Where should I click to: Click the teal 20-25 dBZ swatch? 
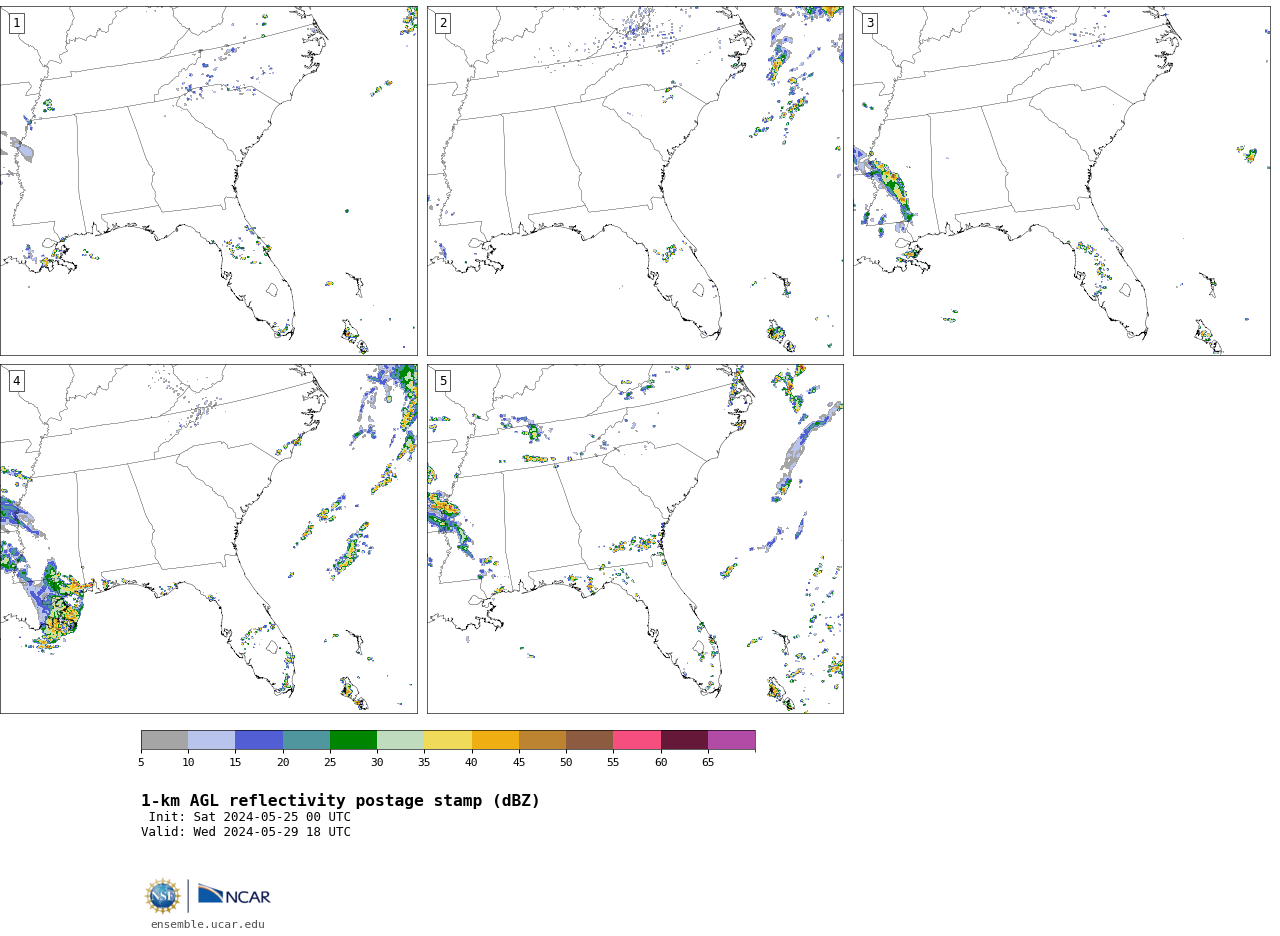pos(306,740)
